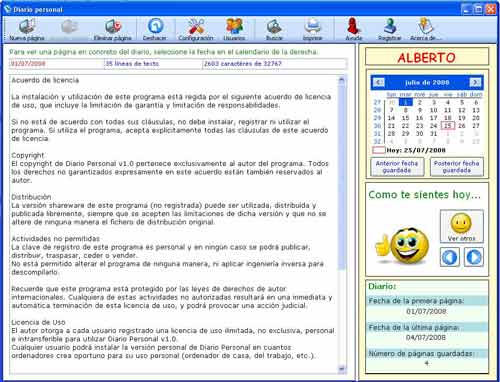
Task: Click the scroll-up arrow of the text area
Action: (341, 79)
